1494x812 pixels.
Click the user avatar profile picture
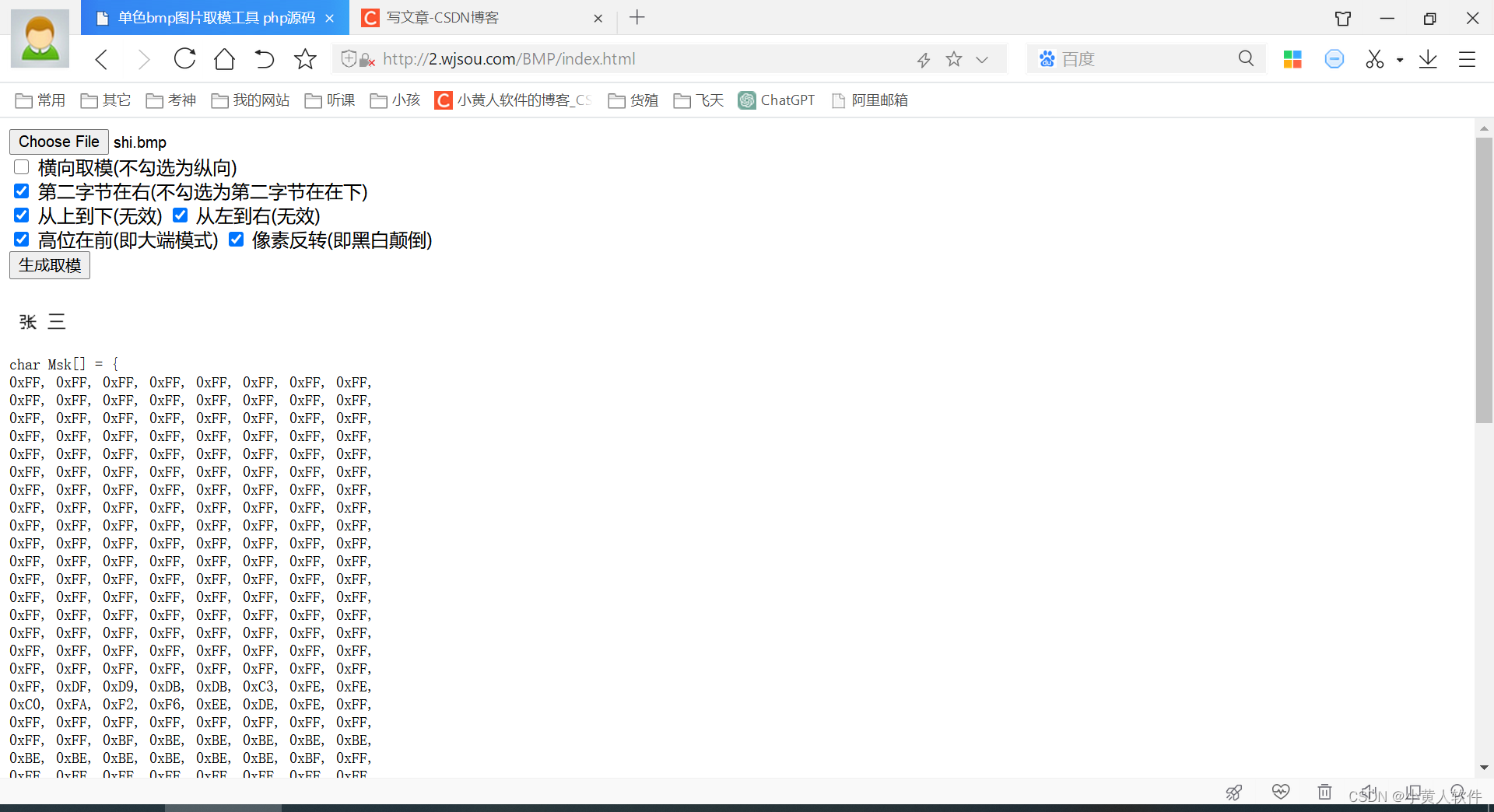40,38
